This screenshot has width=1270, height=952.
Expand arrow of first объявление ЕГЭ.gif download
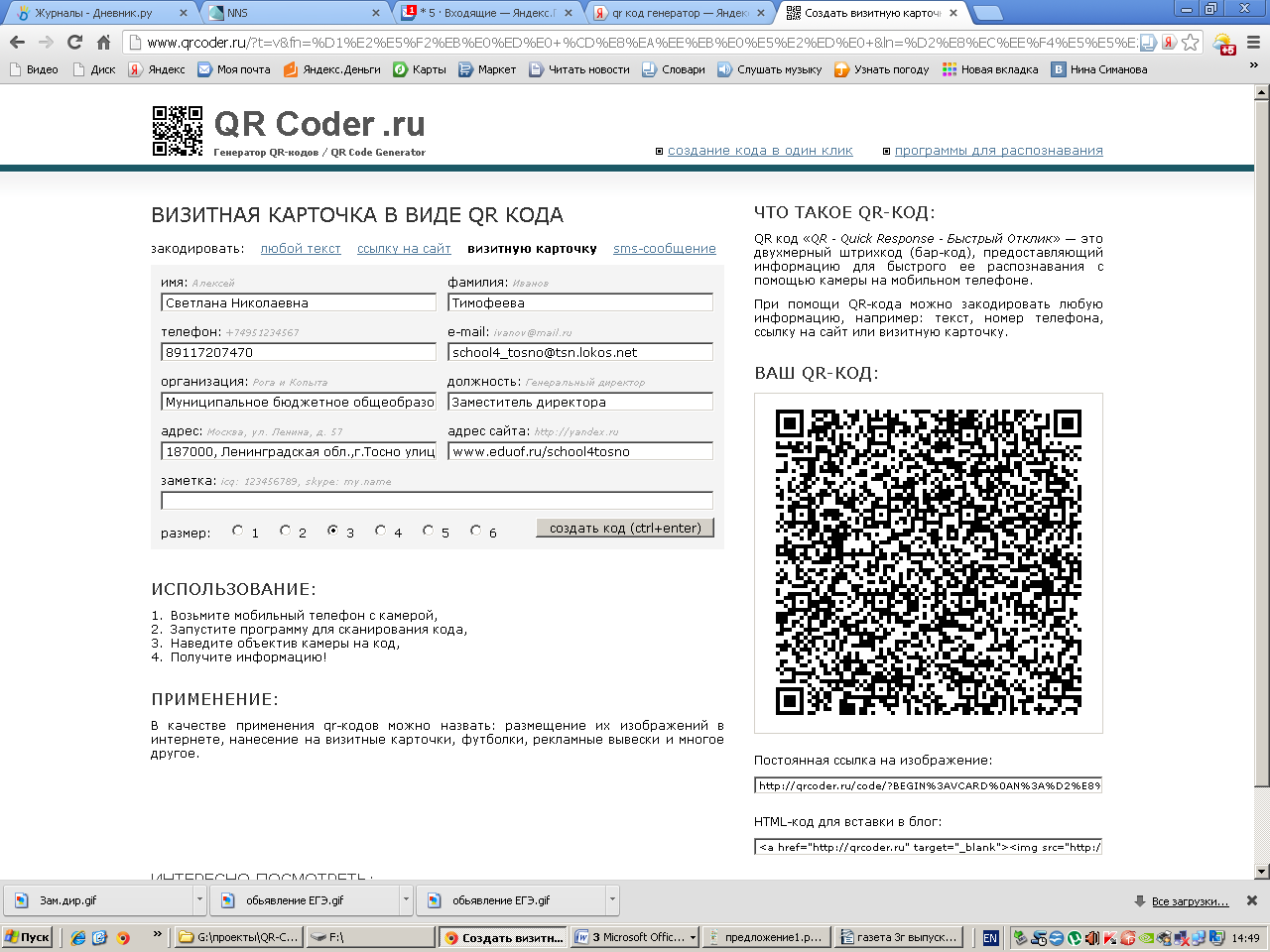point(406,900)
